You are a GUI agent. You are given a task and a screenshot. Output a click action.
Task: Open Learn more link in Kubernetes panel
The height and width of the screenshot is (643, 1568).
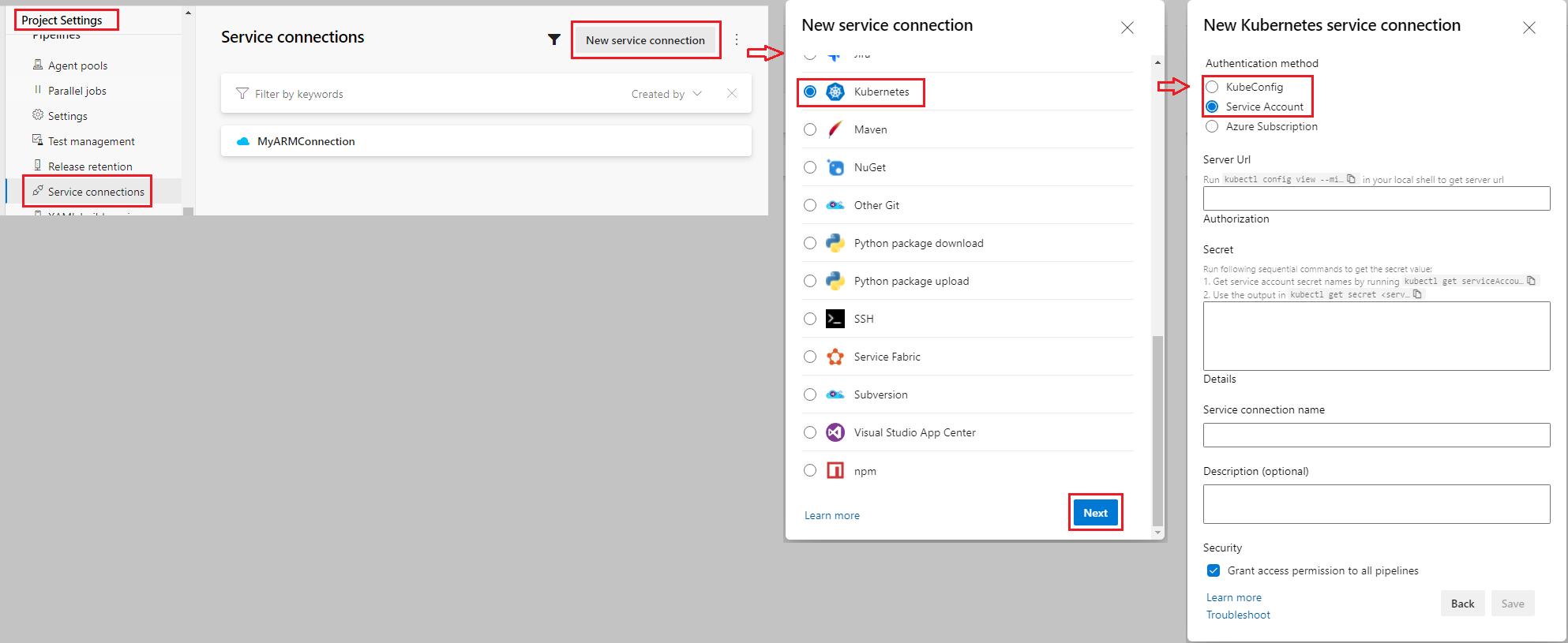click(1233, 597)
